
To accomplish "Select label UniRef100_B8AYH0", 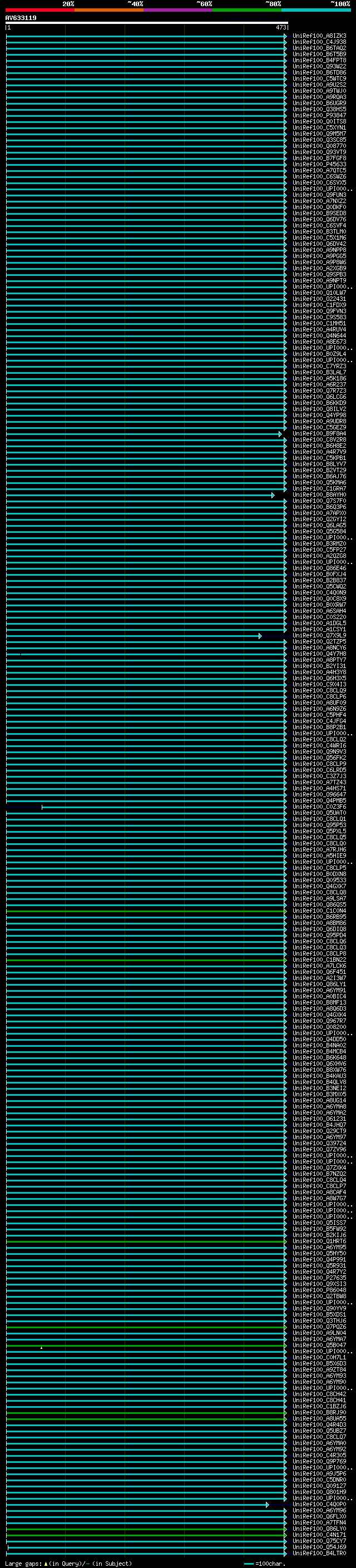I will coord(319,495).
